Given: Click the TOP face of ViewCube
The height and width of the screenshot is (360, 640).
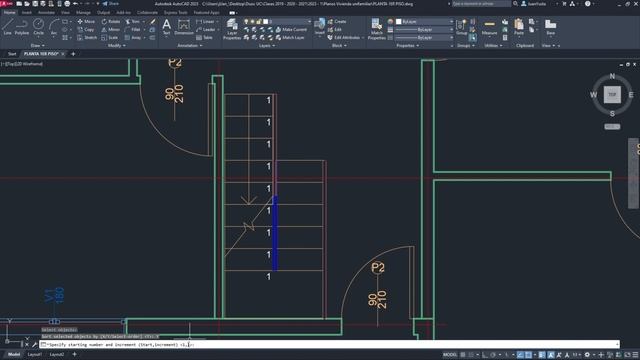Looking at the screenshot, I should pyautogui.click(x=612, y=94).
